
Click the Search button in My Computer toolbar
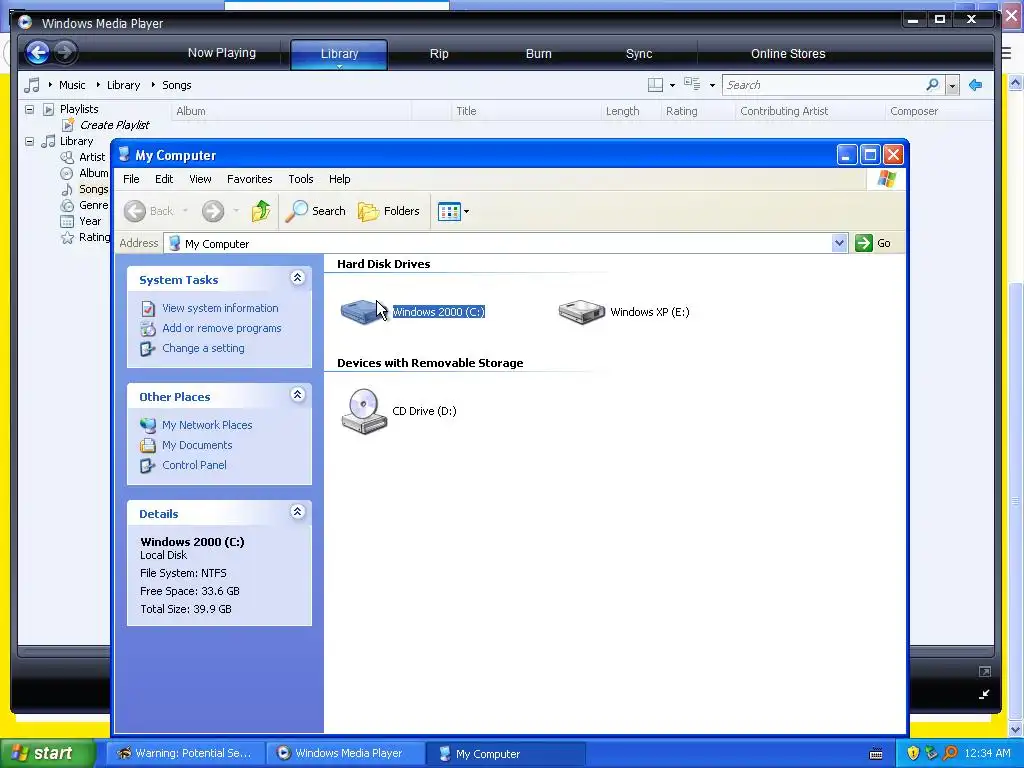coord(315,211)
